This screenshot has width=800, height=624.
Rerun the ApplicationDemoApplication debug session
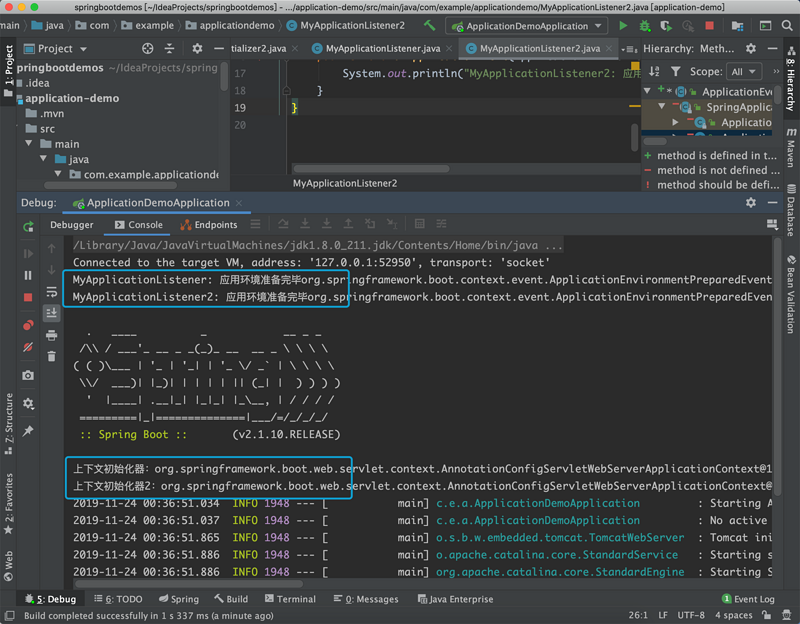click(28, 227)
